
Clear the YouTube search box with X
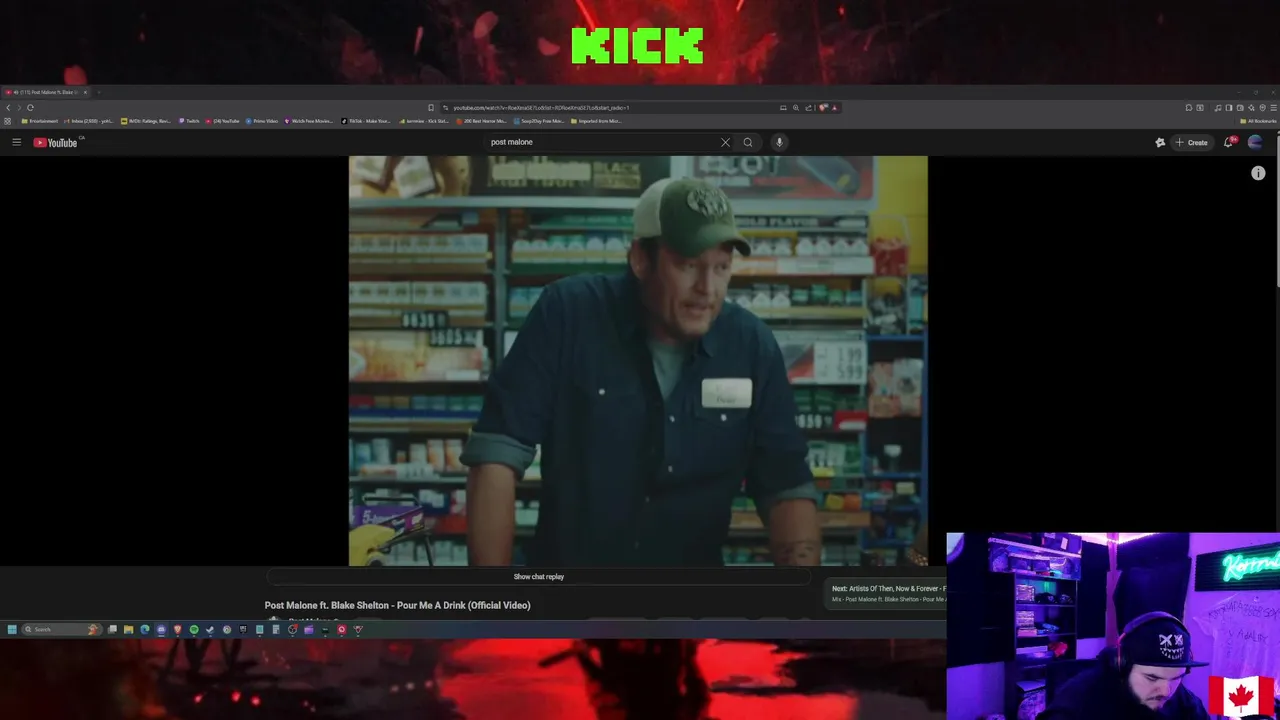725,142
